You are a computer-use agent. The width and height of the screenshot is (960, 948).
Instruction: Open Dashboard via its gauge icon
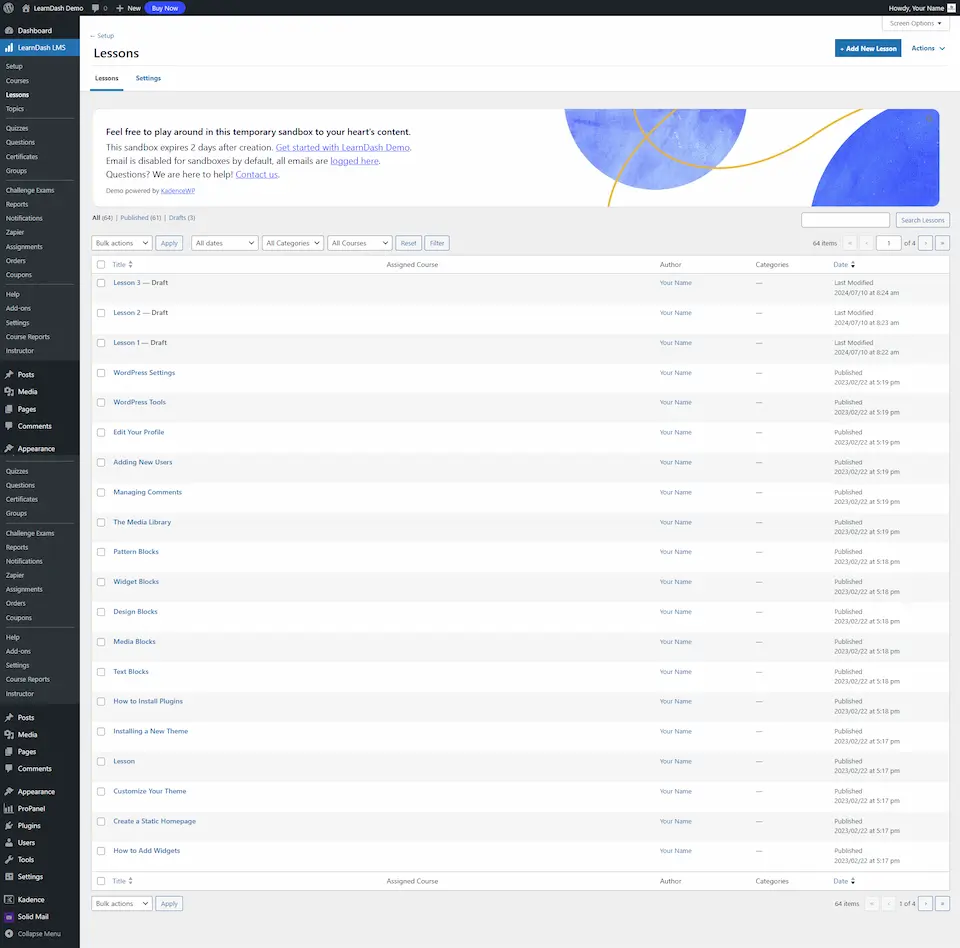(9, 30)
